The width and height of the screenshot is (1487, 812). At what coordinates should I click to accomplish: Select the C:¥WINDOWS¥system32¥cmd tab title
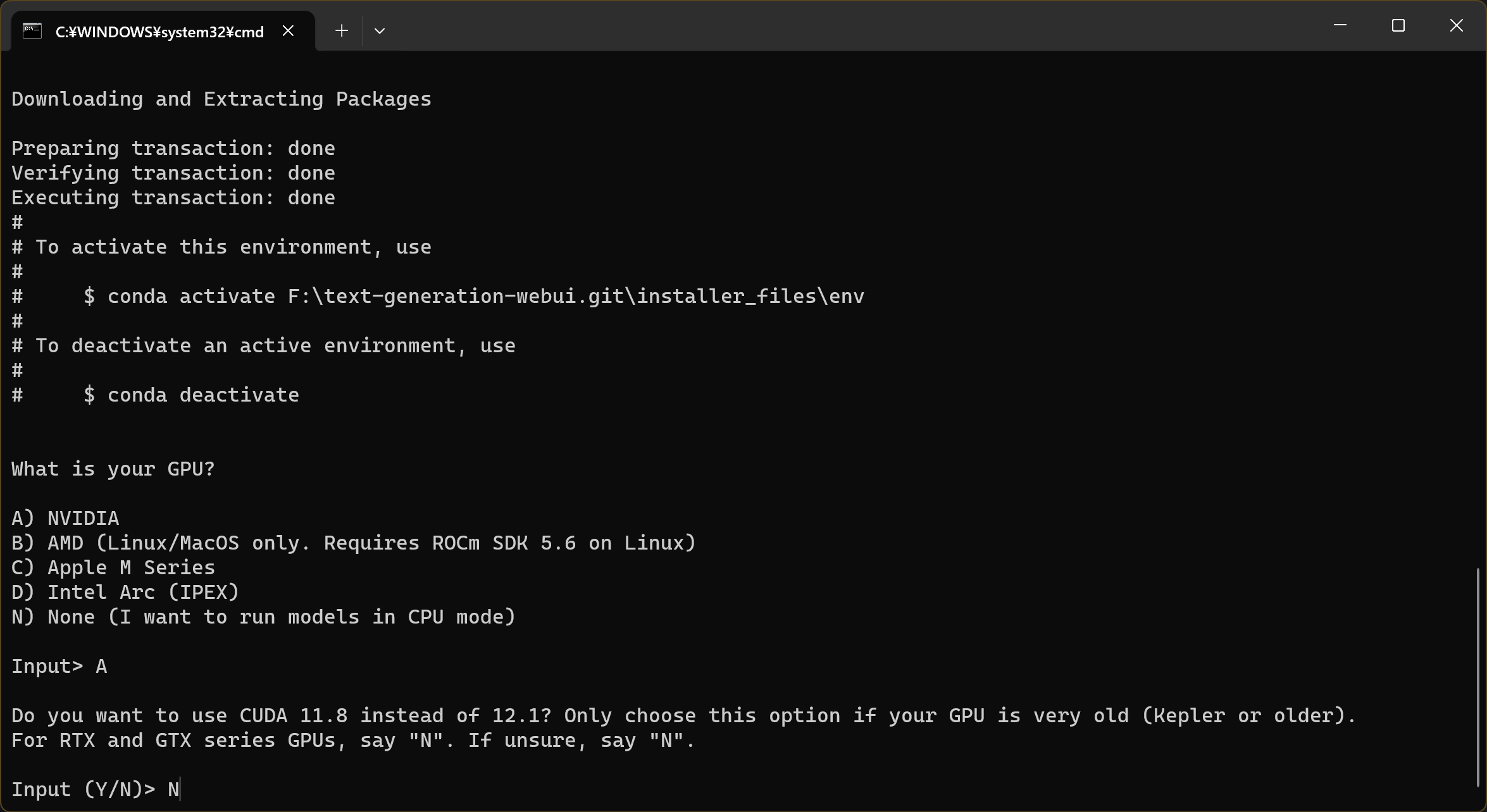click(x=159, y=32)
